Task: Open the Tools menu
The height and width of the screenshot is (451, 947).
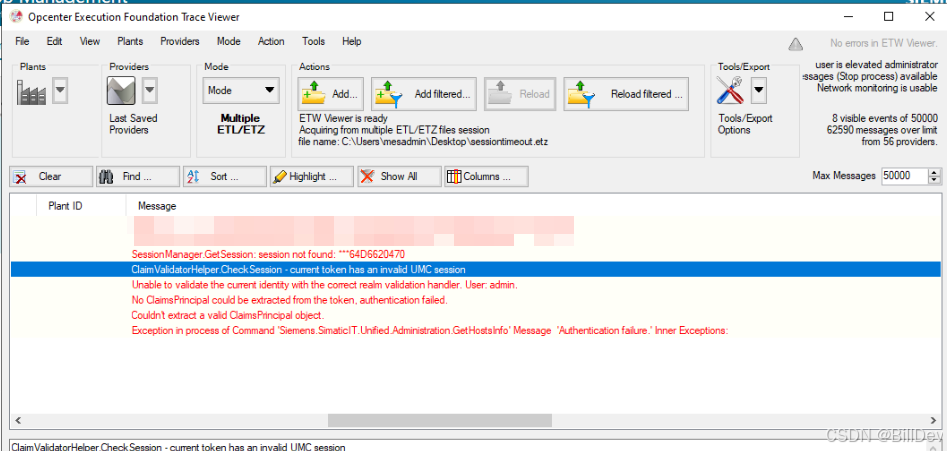Action: pos(313,41)
